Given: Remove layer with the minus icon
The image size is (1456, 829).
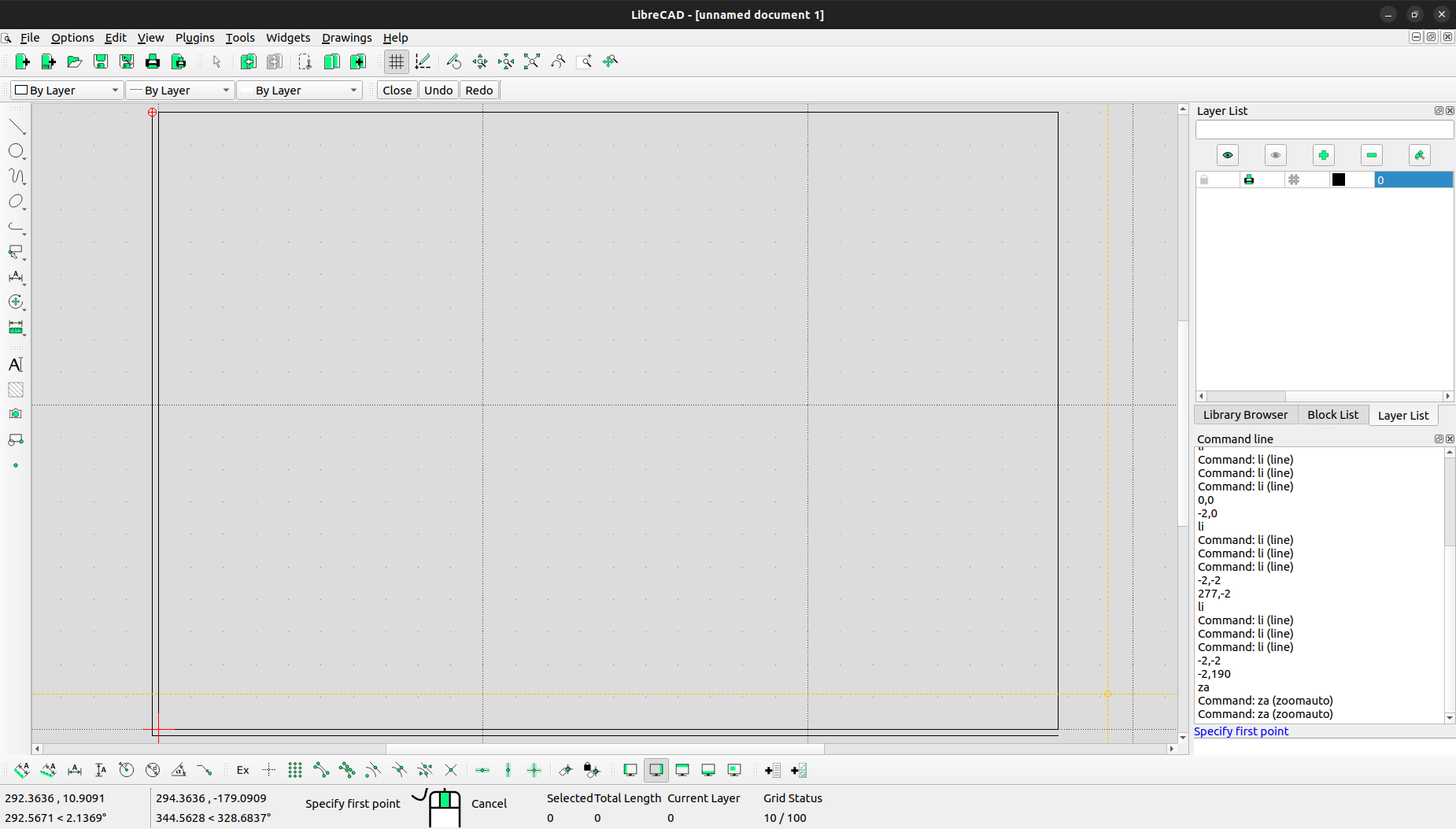Looking at the screenshot, I should pyautogui.click(x=1372, y=155).
